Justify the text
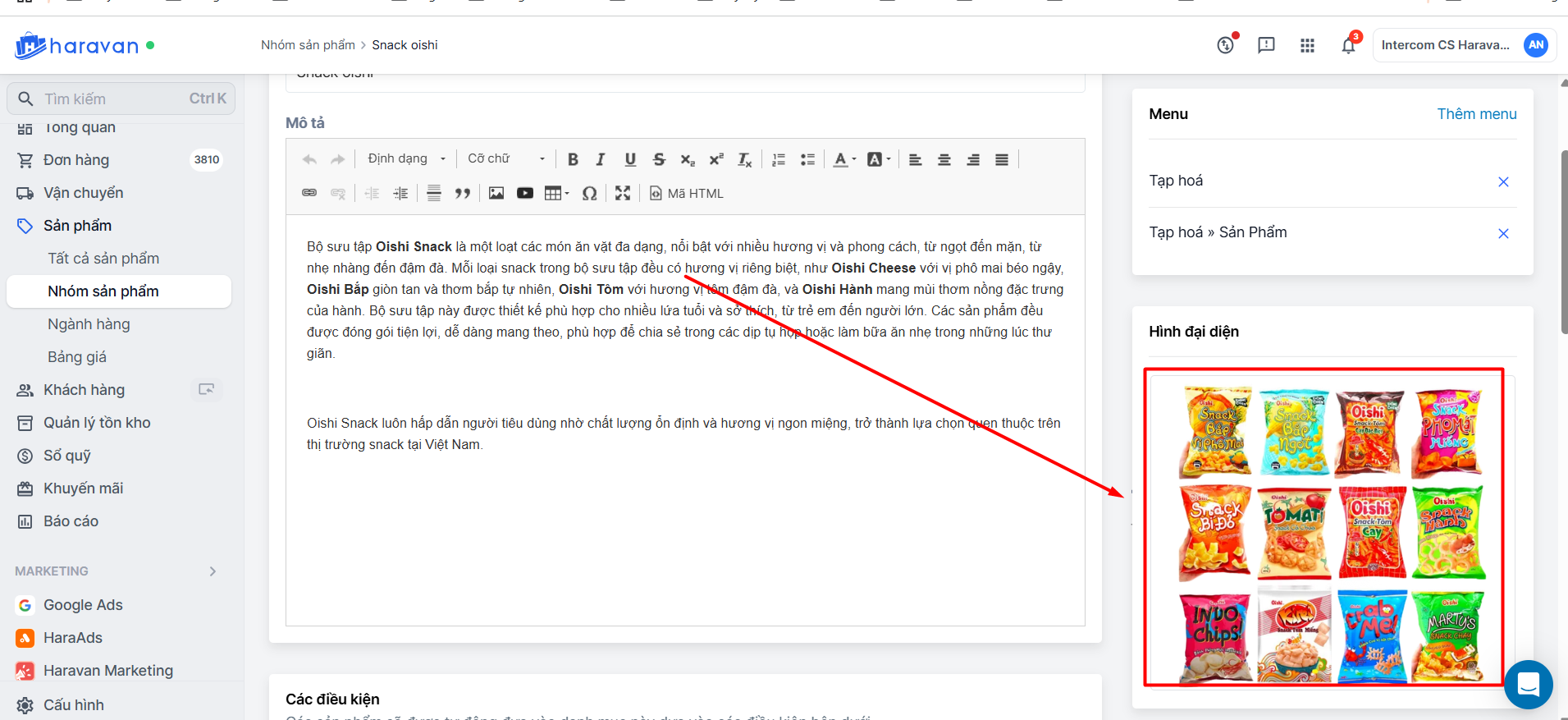The image size is (1568, 720). point(1002,159)
